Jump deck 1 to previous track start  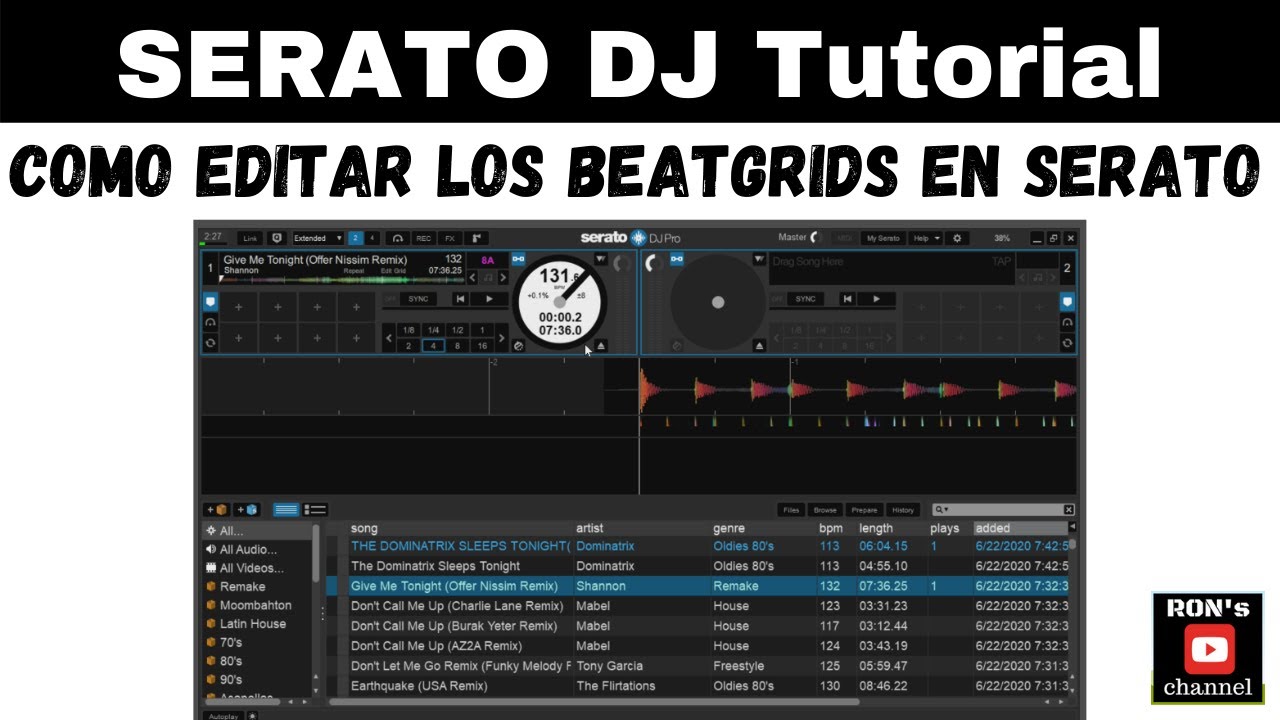pos(460,298)
